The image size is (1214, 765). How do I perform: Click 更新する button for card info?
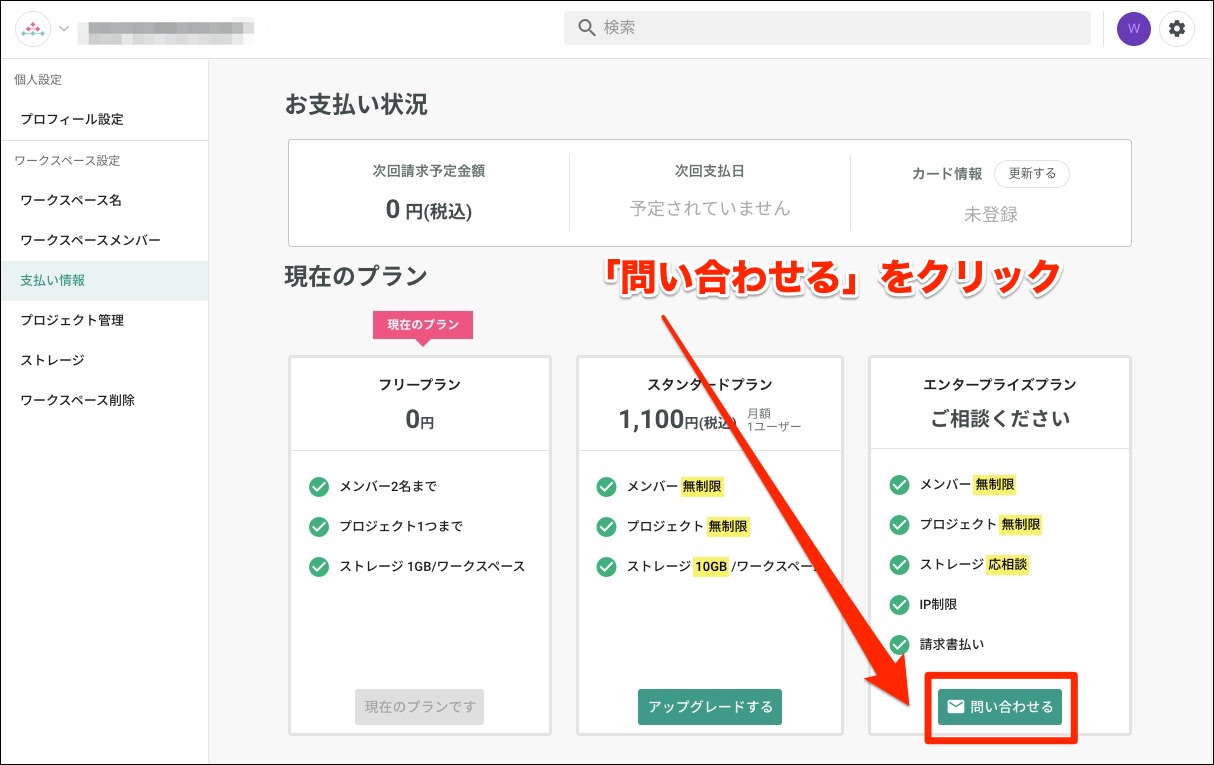coord(1032,173)
